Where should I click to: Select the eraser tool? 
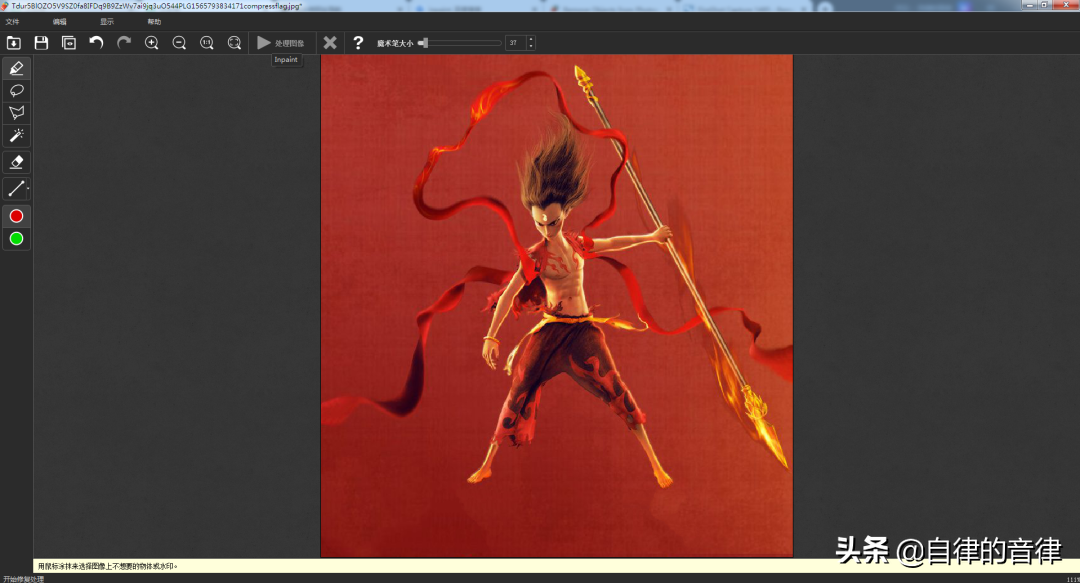(17, 162)
